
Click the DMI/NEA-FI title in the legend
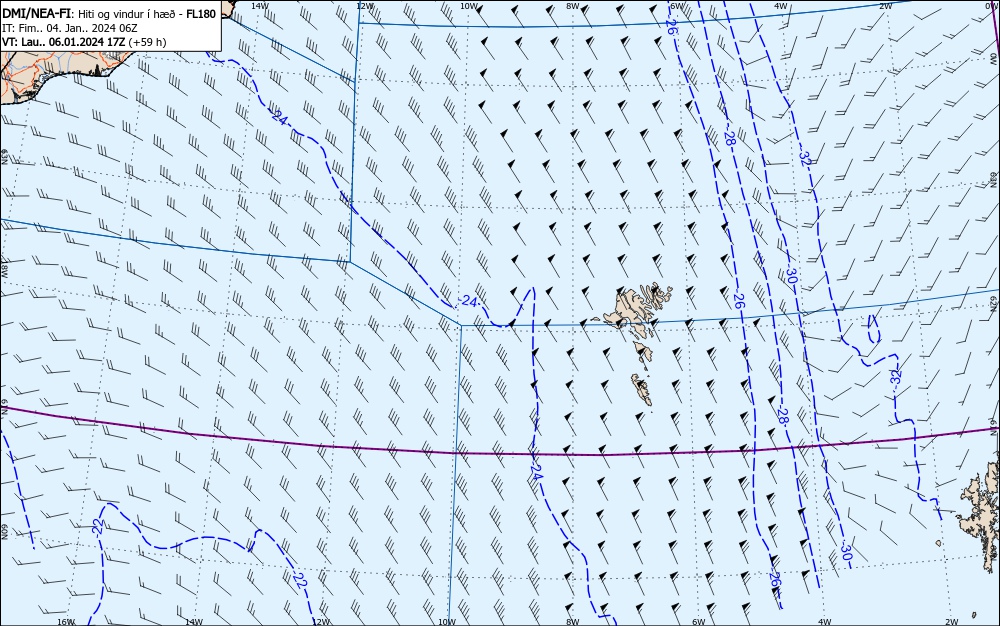point(36,13)
